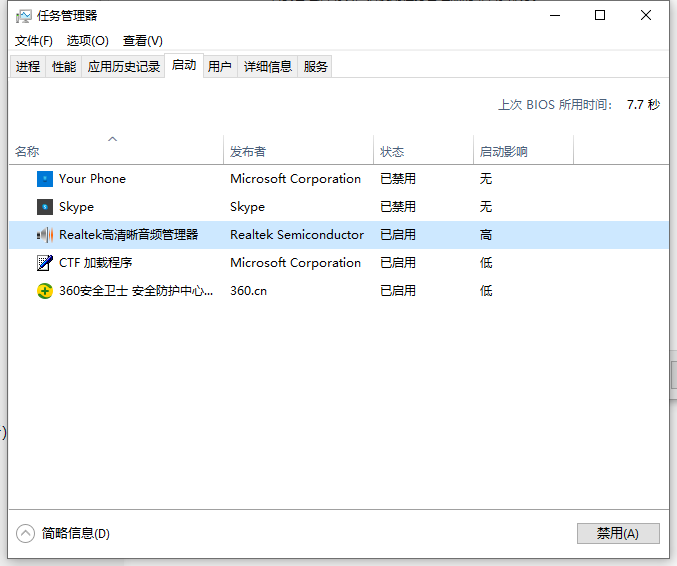Switch to the 详细信息 tab
677x566 pixels.
click(x=268, y=66)
